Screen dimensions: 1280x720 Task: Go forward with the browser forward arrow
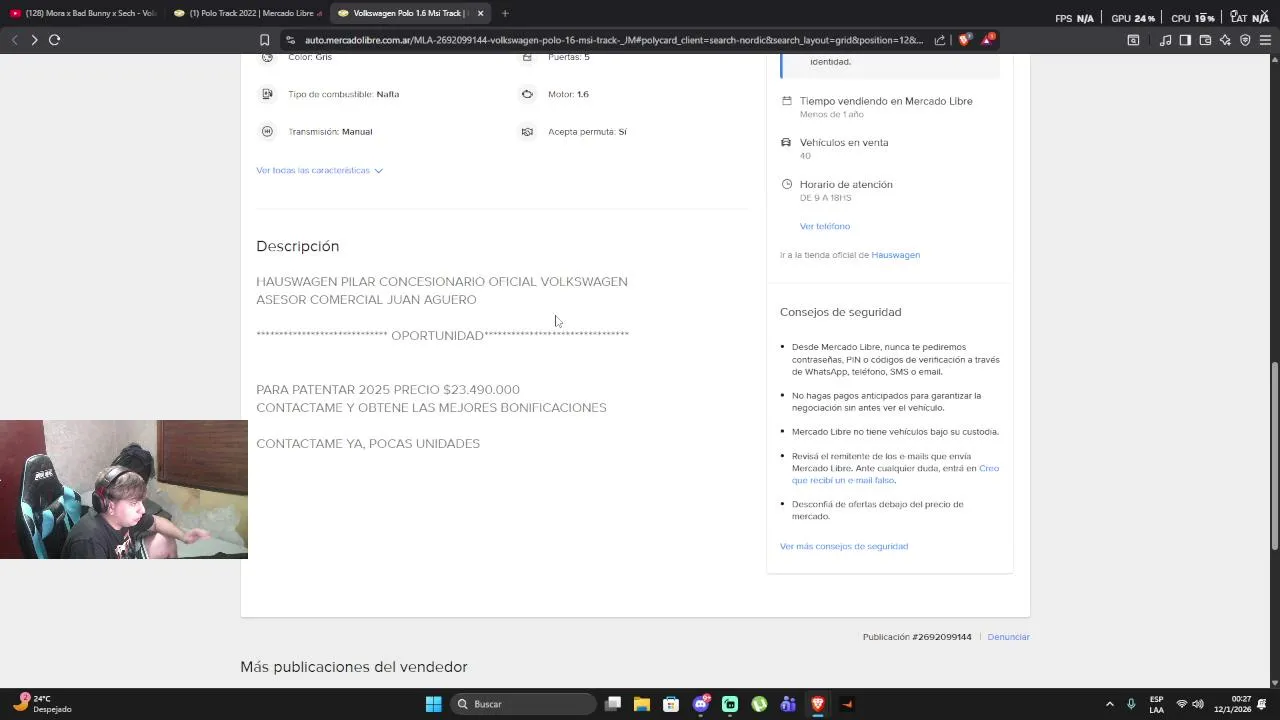click(34, 40)
